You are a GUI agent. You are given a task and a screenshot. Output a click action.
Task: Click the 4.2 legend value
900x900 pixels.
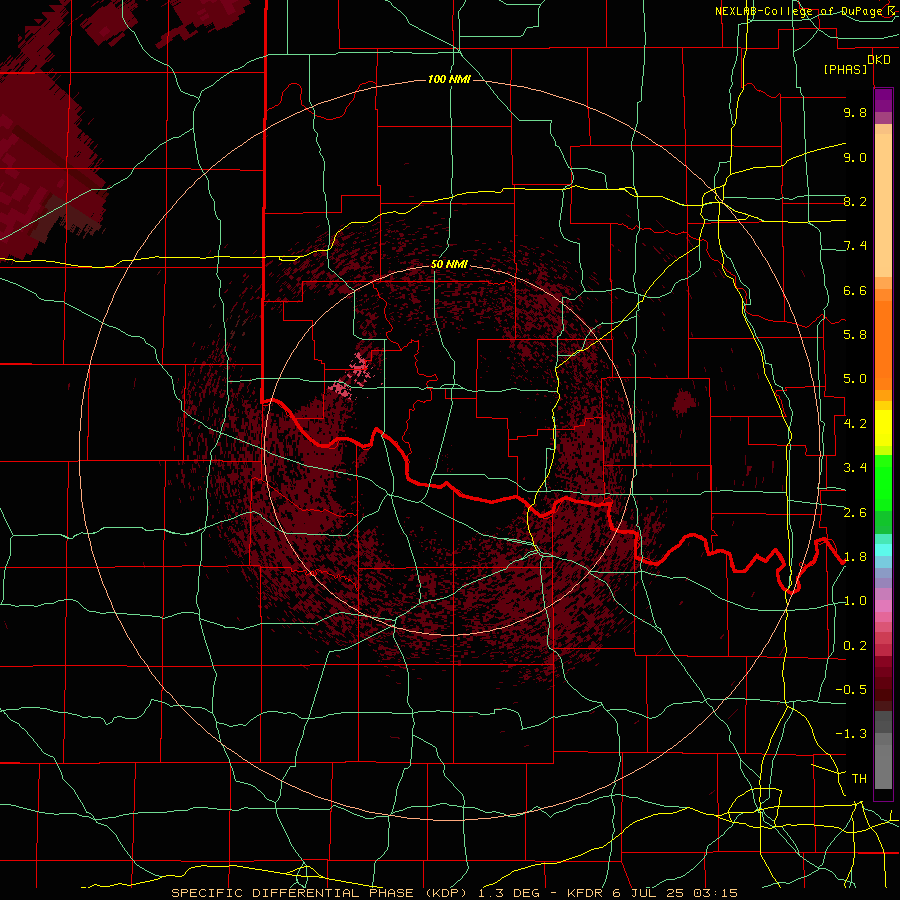tap(855, 424)
